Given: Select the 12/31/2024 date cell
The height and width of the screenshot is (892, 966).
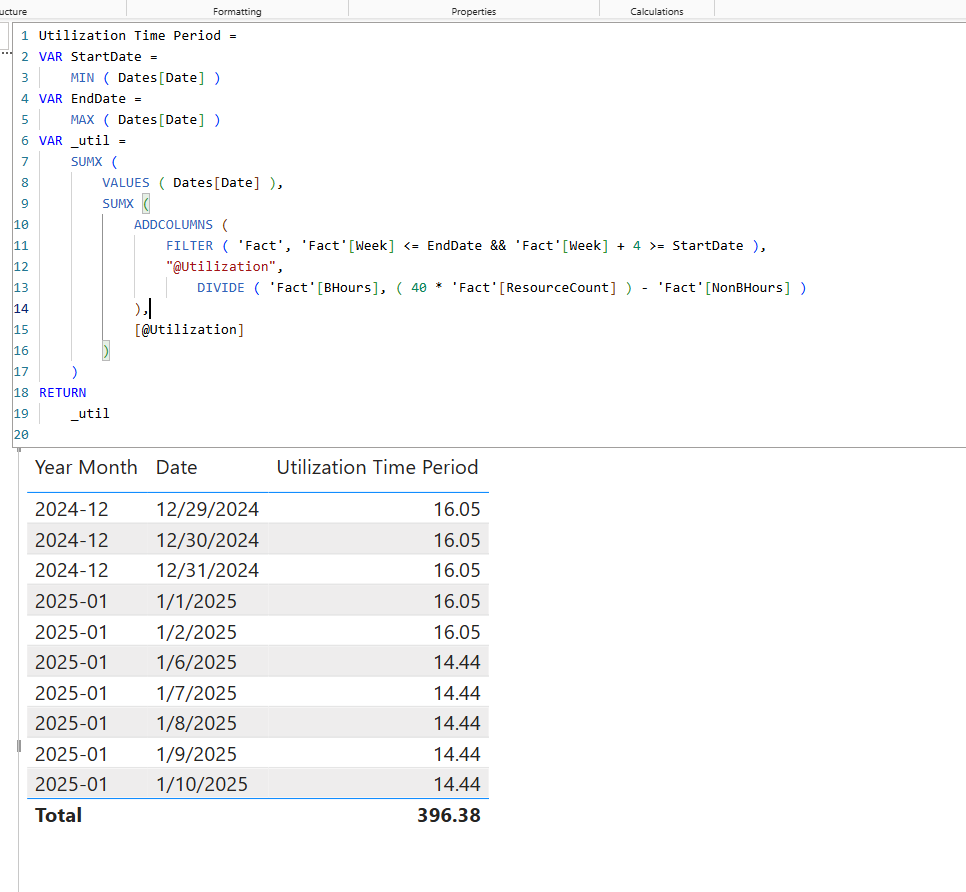Looking at the screenshot, I should point(208,570).
